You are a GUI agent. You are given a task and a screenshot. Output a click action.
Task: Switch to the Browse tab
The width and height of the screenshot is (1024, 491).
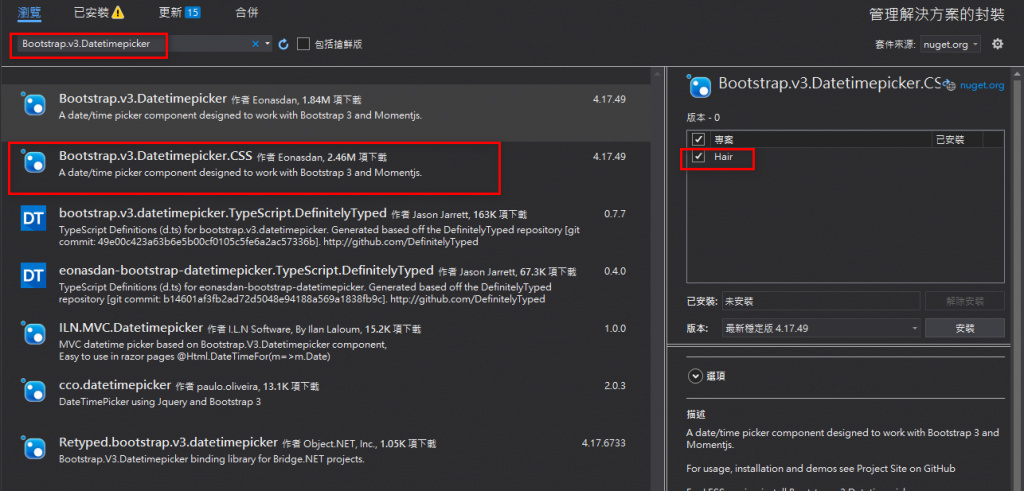point(29,12)
